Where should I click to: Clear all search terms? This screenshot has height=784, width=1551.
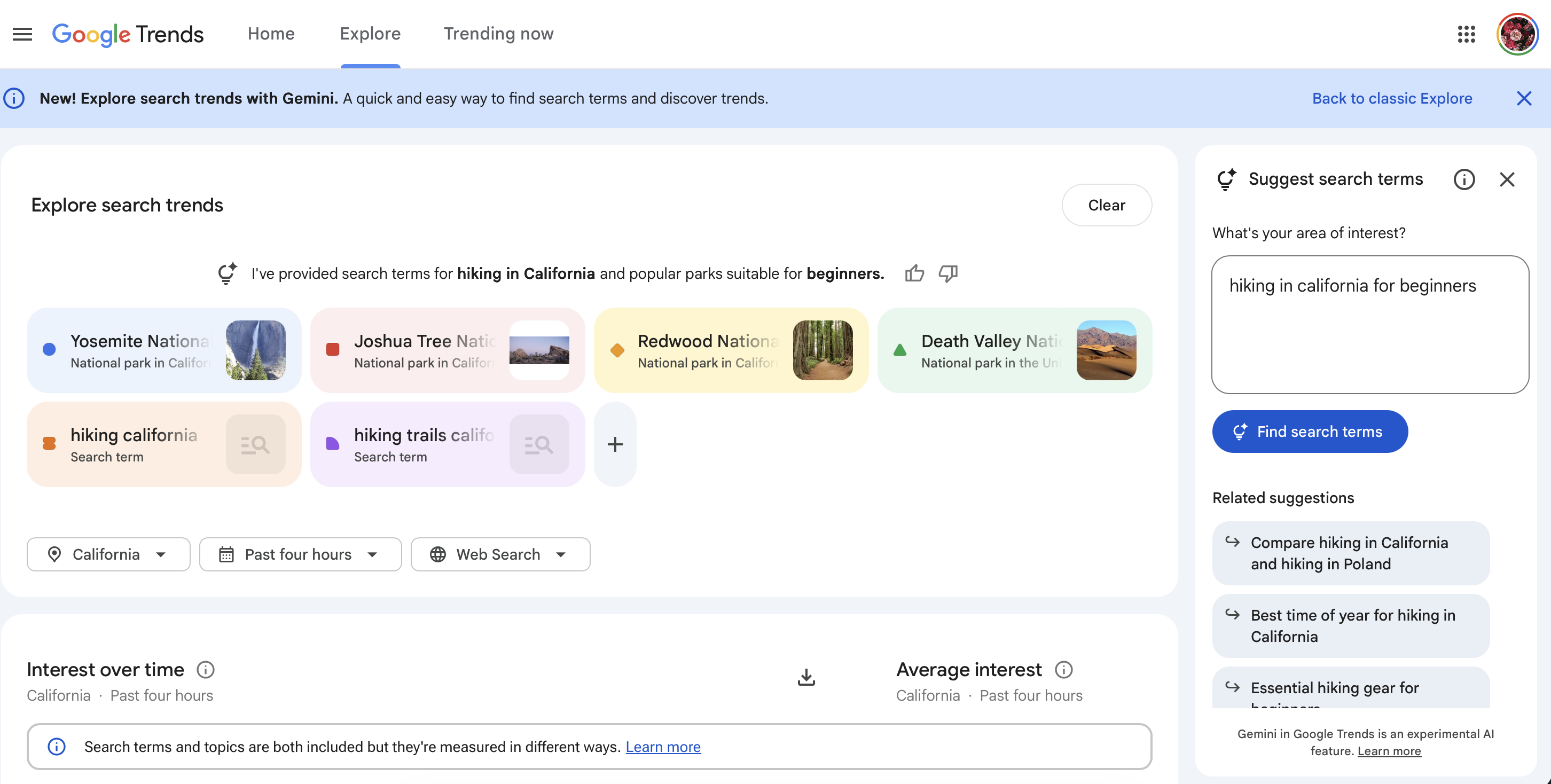point(1107,205)
